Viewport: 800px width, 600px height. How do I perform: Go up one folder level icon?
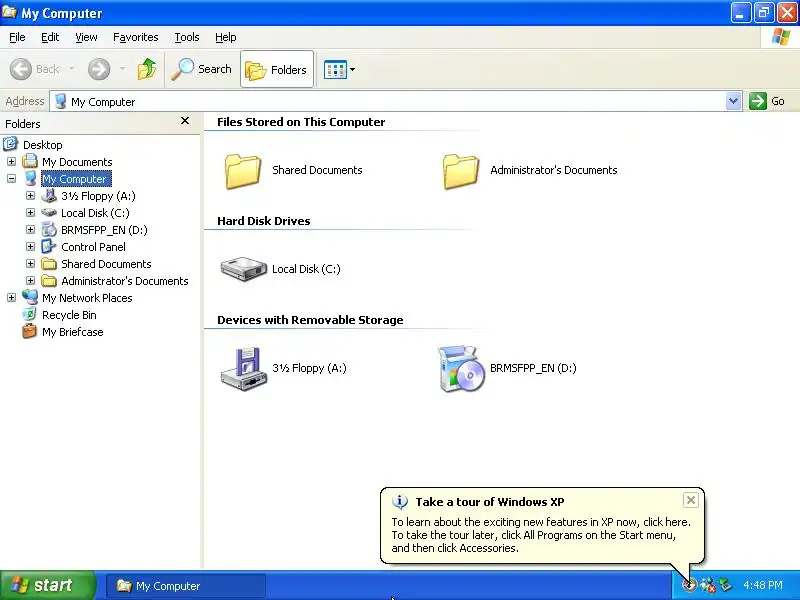tap(147, 69)
